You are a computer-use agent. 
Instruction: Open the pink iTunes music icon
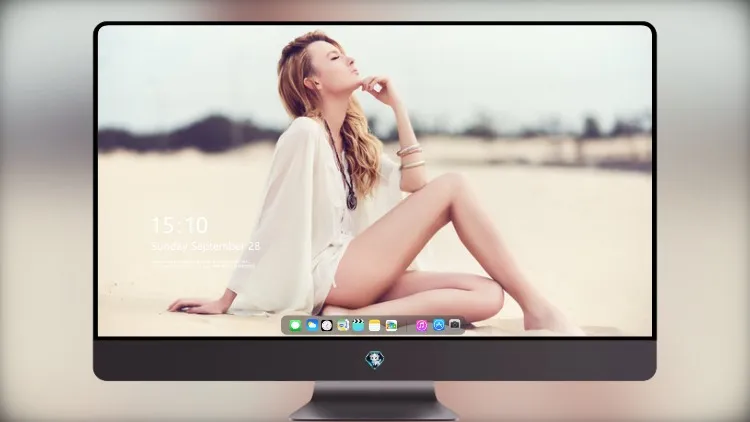pyautogui.click(x=421, y=325)
